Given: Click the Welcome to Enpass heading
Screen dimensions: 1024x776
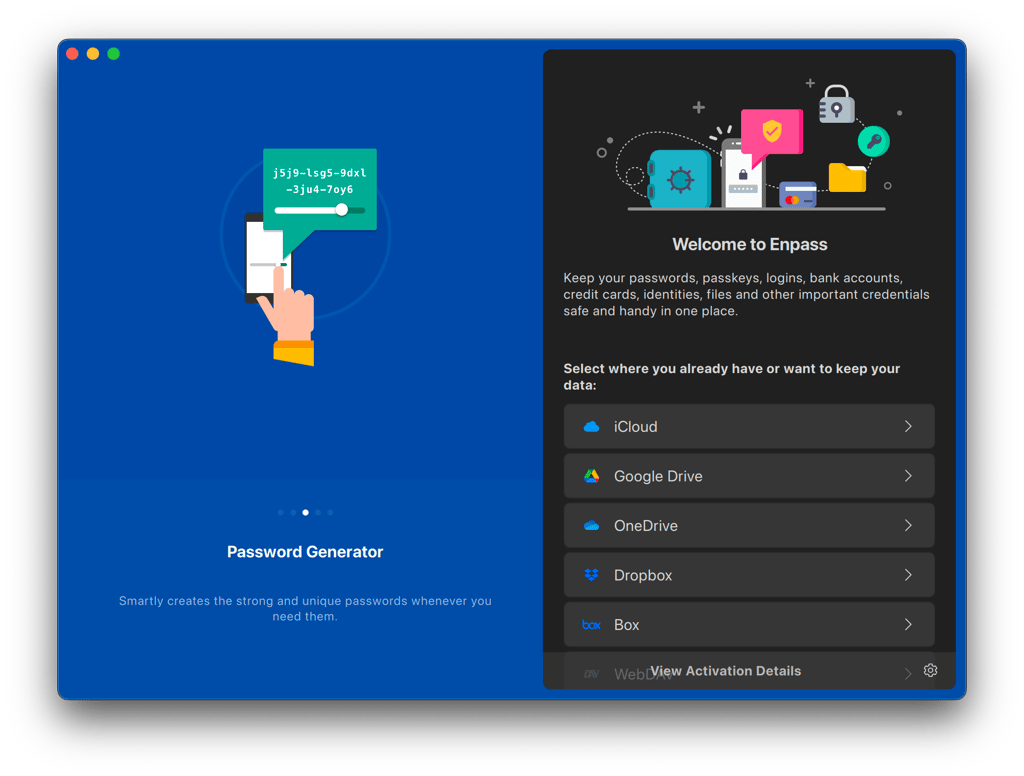Looking at the screenshot, I should point(750,244).
